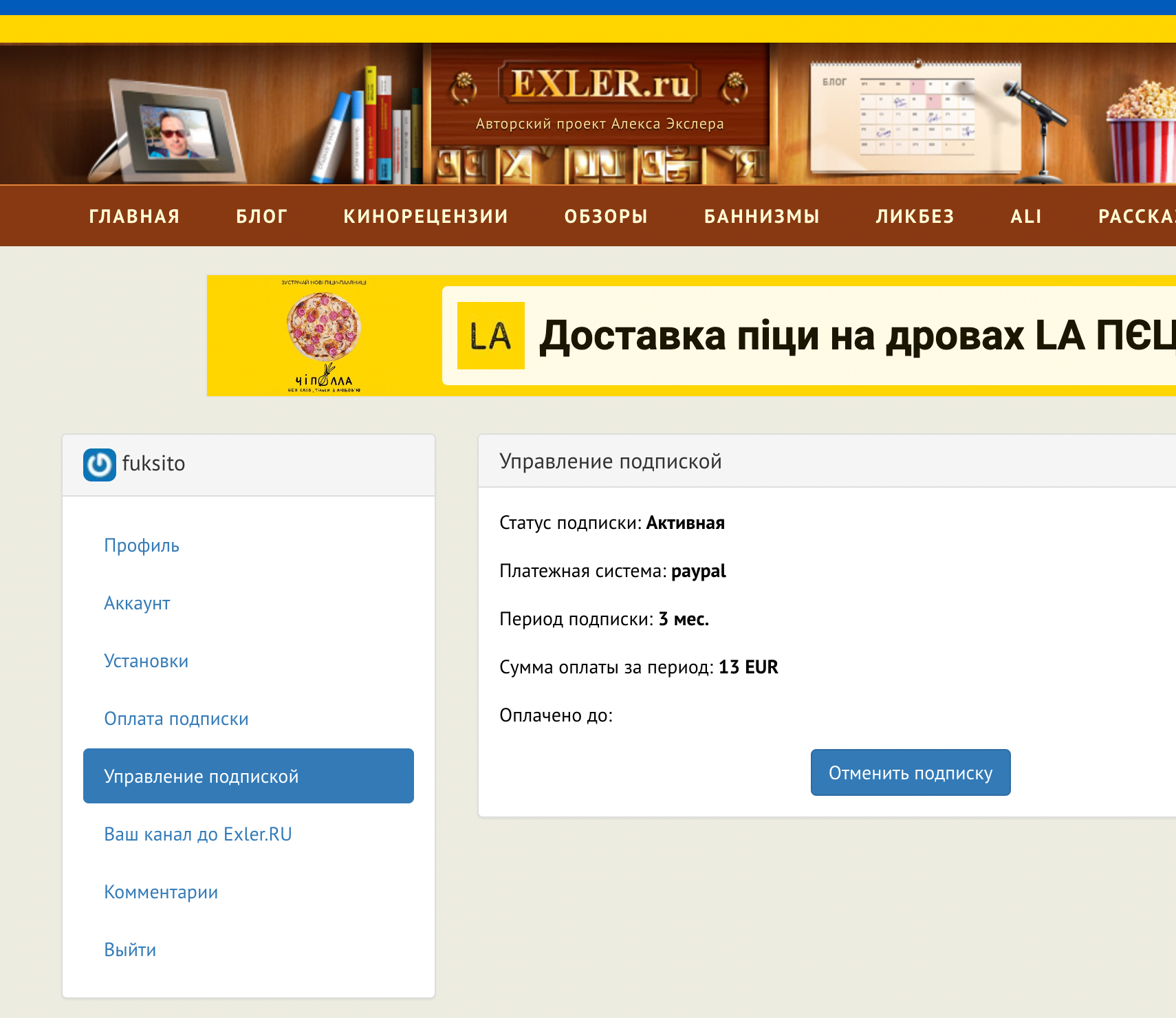Open the БЛОГ navigation item
Image resolution: width=1176 pixels, height=1018 pixels.
pos(261,216)
